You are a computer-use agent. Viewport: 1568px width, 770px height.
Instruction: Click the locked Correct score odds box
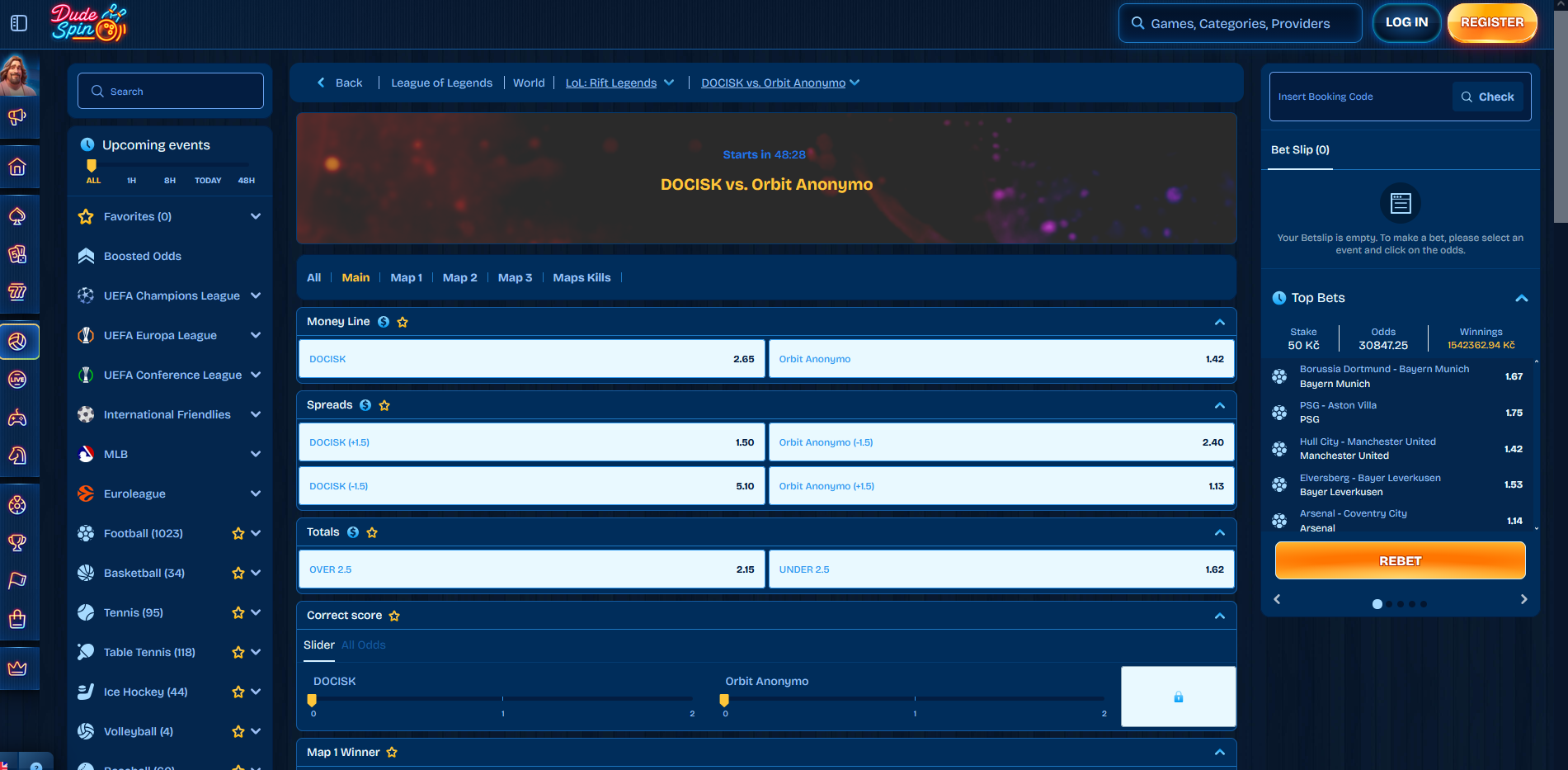(x=1178, y=697)
